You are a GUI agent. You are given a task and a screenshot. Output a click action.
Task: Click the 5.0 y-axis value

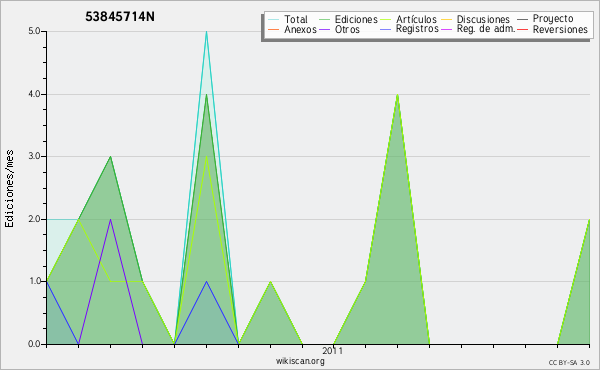(x=34, y=31)
